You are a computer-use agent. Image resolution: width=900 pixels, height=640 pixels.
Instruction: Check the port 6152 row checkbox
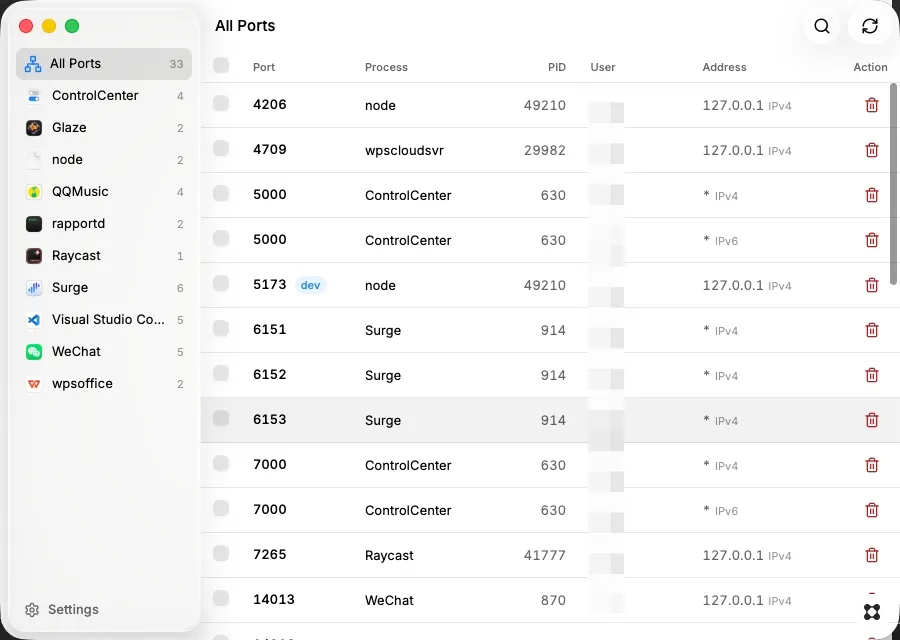221,373
